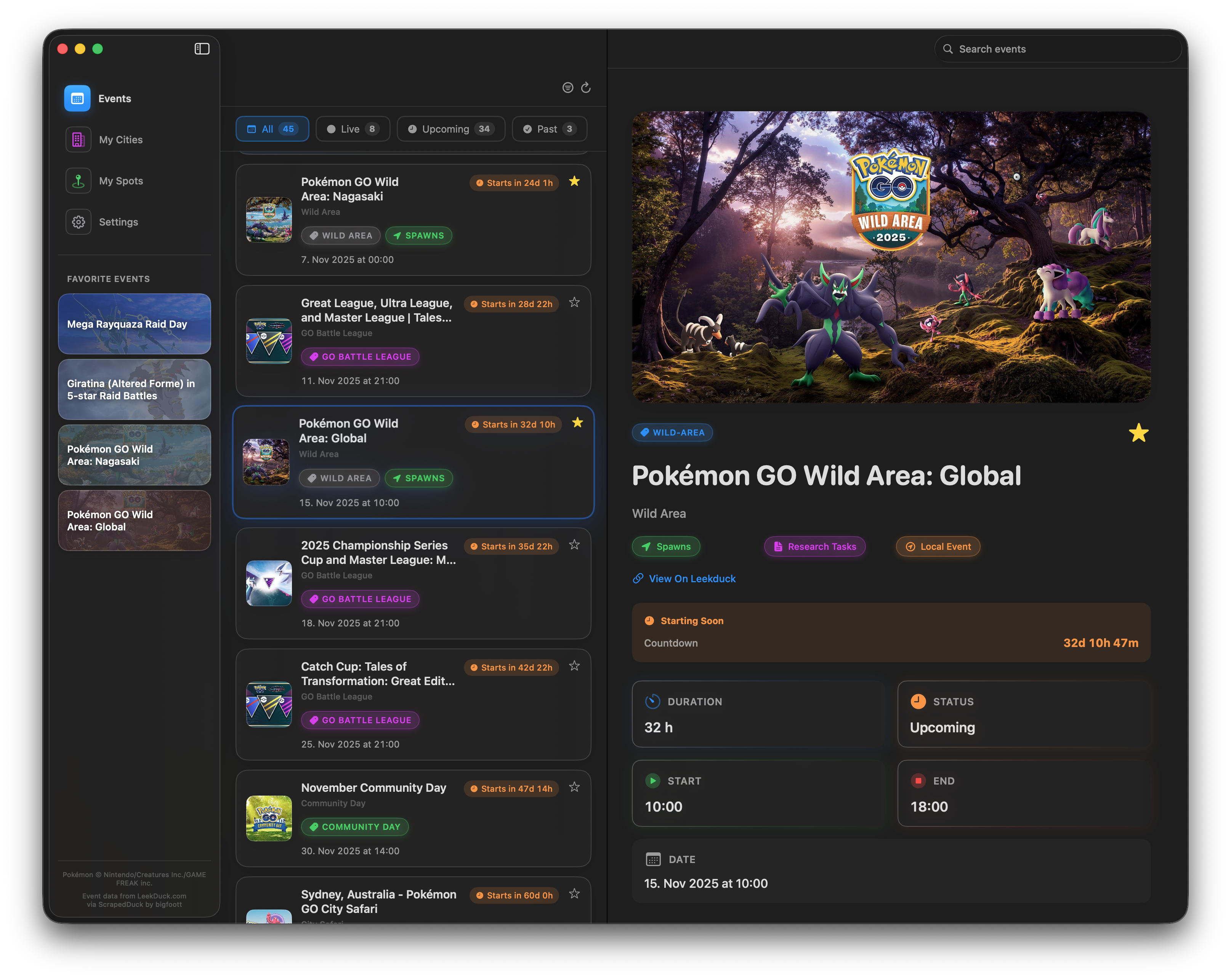The height and width of the screenshot is (980, 1231).
Task: Open My Spots section
Action: pyautogui.click(x=120, y=181)
